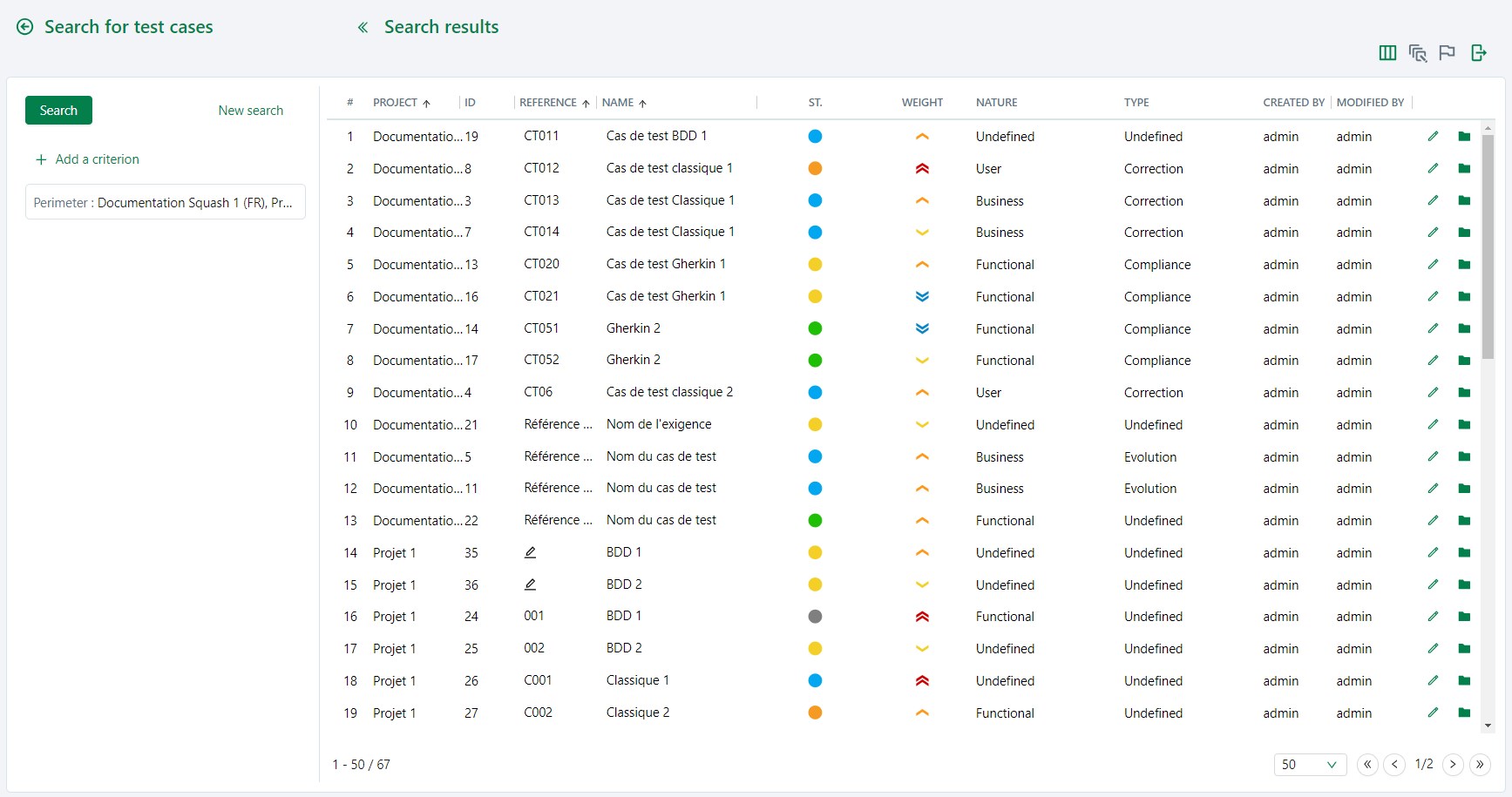Click the mass edit icon in top toolbar
This screenshot has height=797, width=1512.
1417,53
